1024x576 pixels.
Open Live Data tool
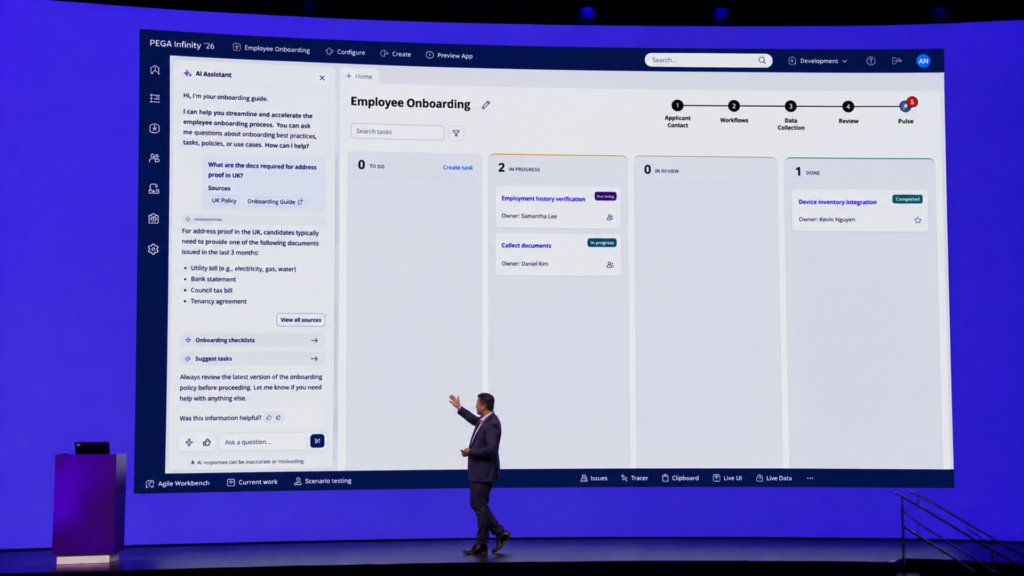774,478
